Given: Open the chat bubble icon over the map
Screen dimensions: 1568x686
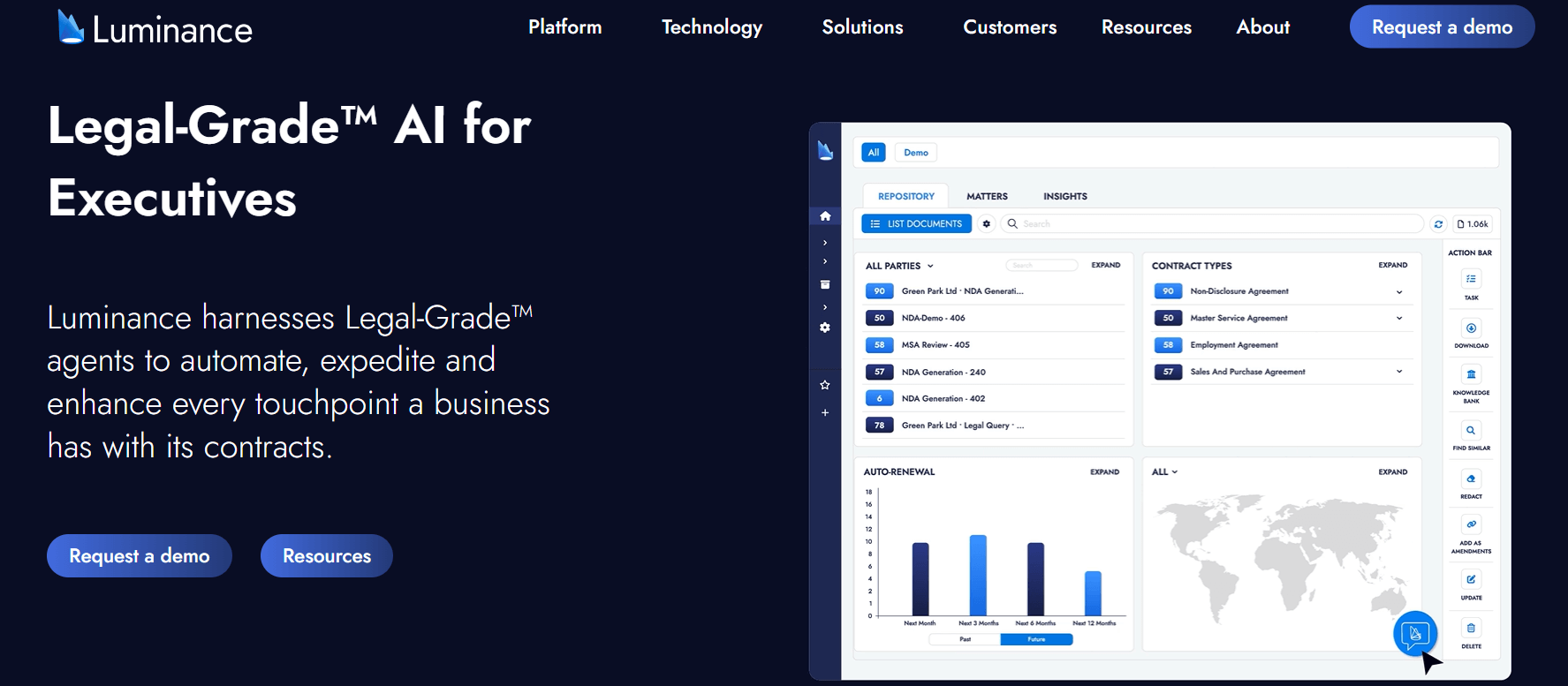Looking at the screenshot, I should coord(1415,633).
